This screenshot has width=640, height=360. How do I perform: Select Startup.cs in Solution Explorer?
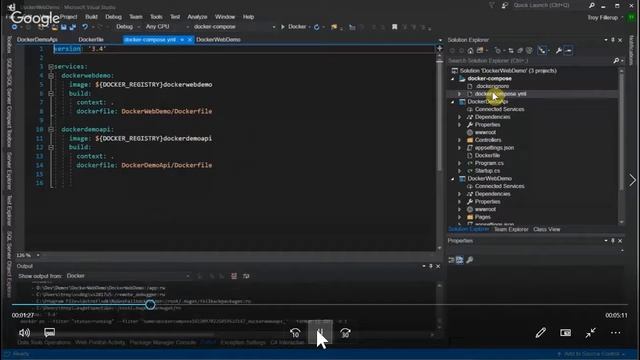[487, 171]
